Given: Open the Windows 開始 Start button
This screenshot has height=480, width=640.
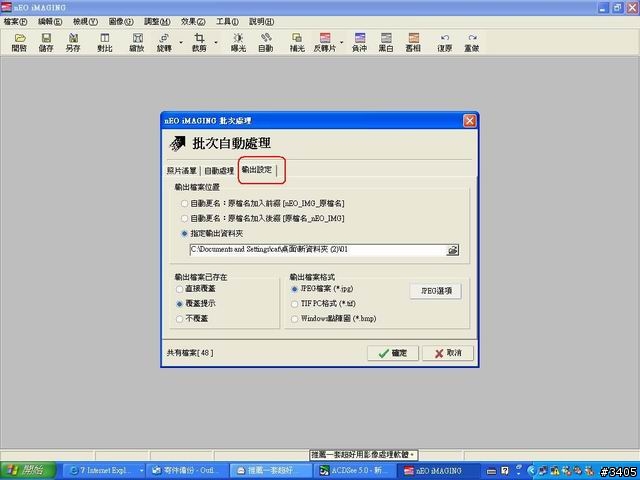Looking at the screenshot, I should click(x=28, y=471).
